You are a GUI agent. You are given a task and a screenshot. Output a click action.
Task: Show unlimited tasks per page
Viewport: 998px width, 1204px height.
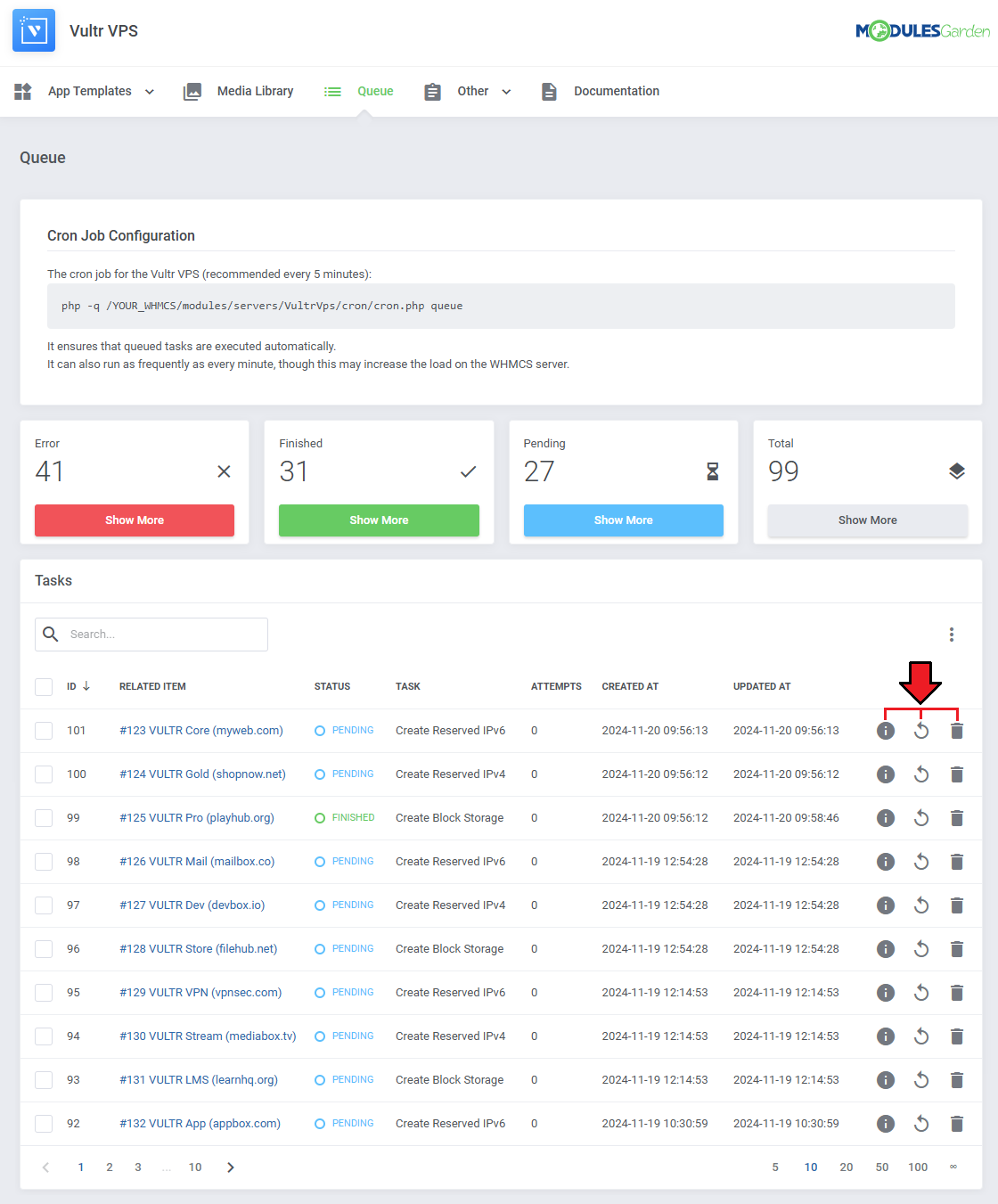tap(953, 1167)
